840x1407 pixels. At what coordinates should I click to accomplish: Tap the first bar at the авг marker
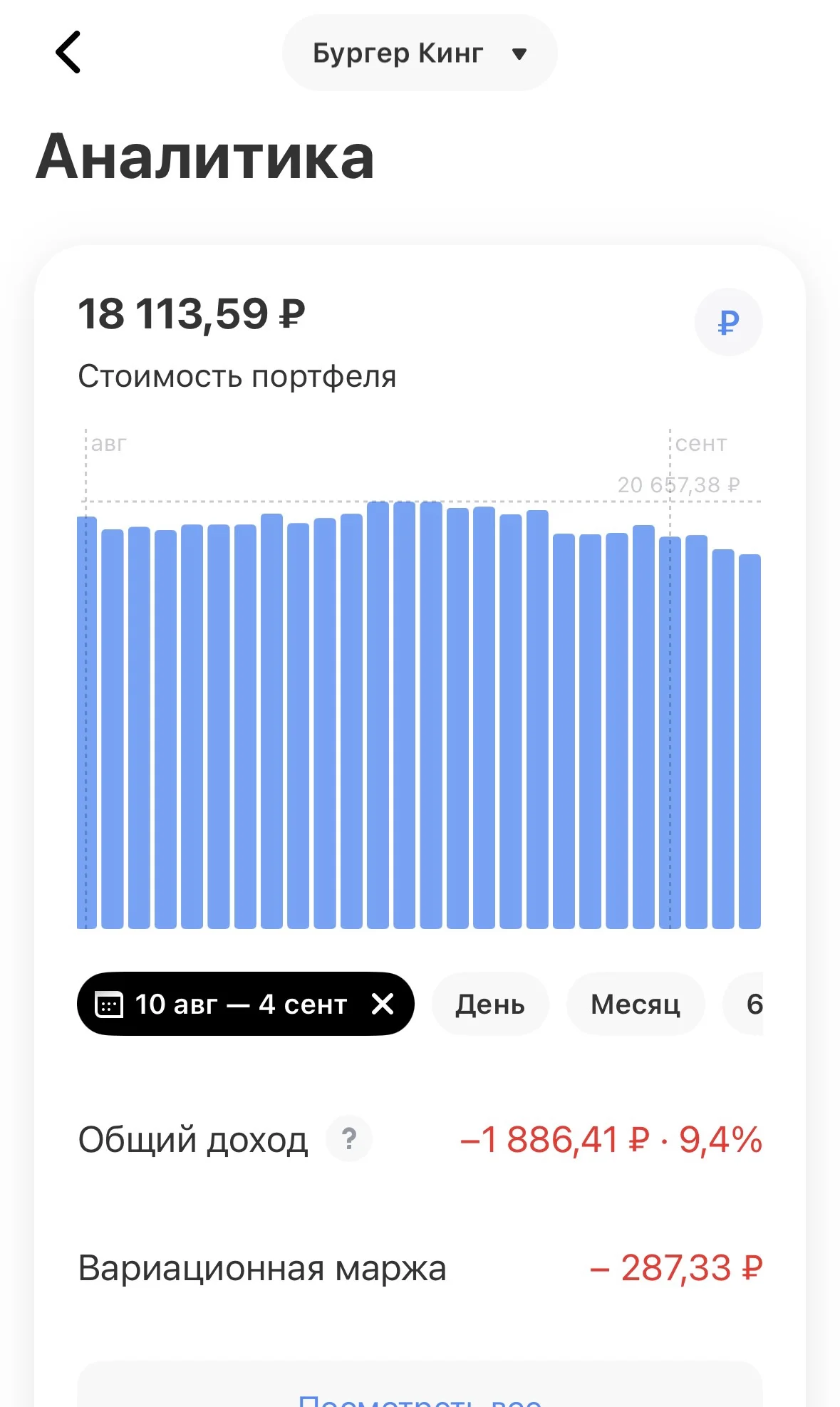click(x=87, y=722)
